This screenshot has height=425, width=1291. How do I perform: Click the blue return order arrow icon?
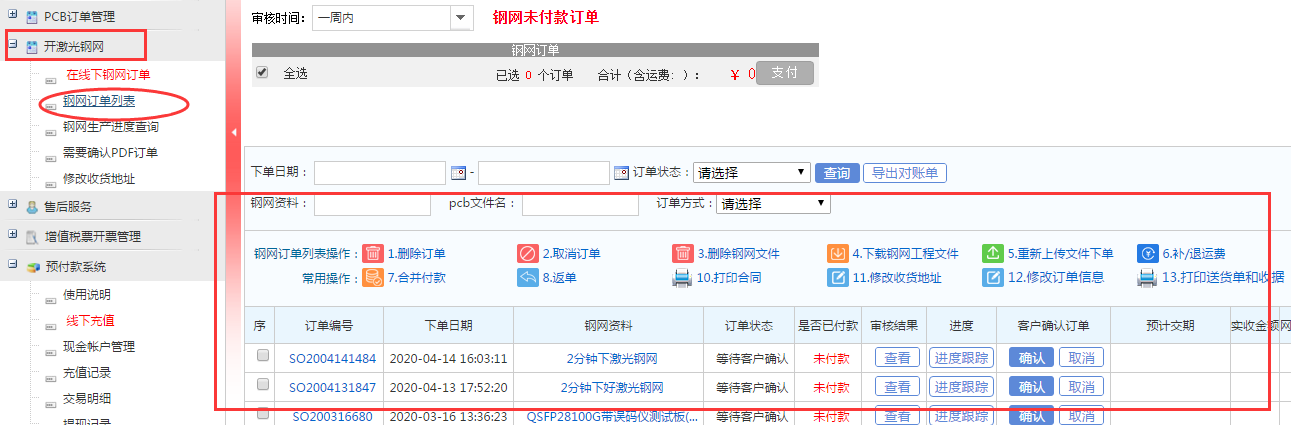(x=527, y=278)
